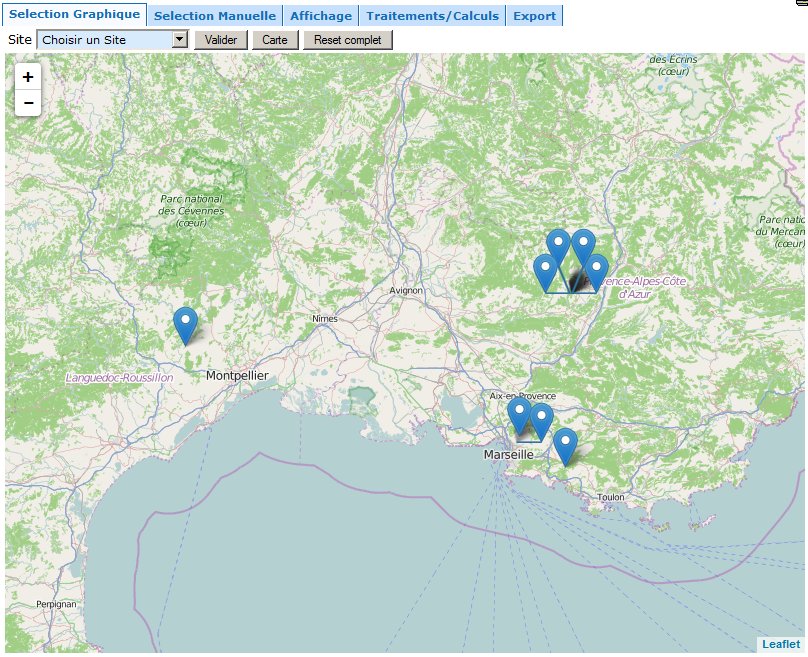Screen dimensions: 808x657
Task: Select the Selection Graphique tab
Action: tap(75, 15)
